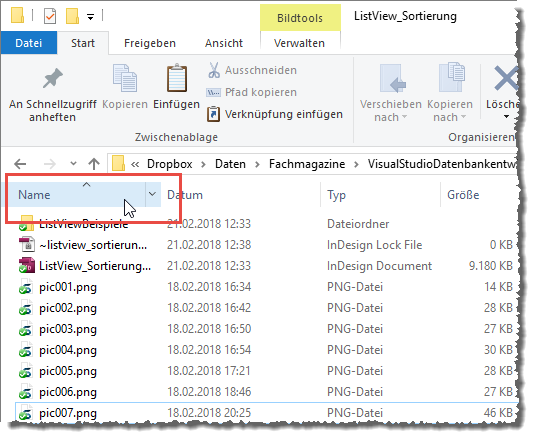
Task: Click the InDesign Lock File type cell
Action: tap(374, 245)
